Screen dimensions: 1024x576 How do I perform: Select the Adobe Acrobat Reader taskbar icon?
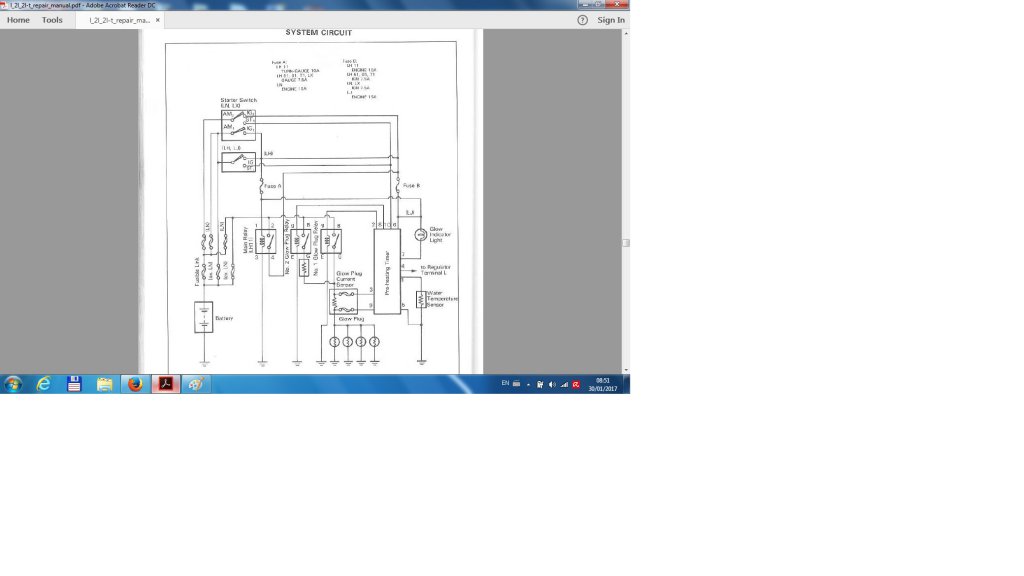tap(166, 384)
